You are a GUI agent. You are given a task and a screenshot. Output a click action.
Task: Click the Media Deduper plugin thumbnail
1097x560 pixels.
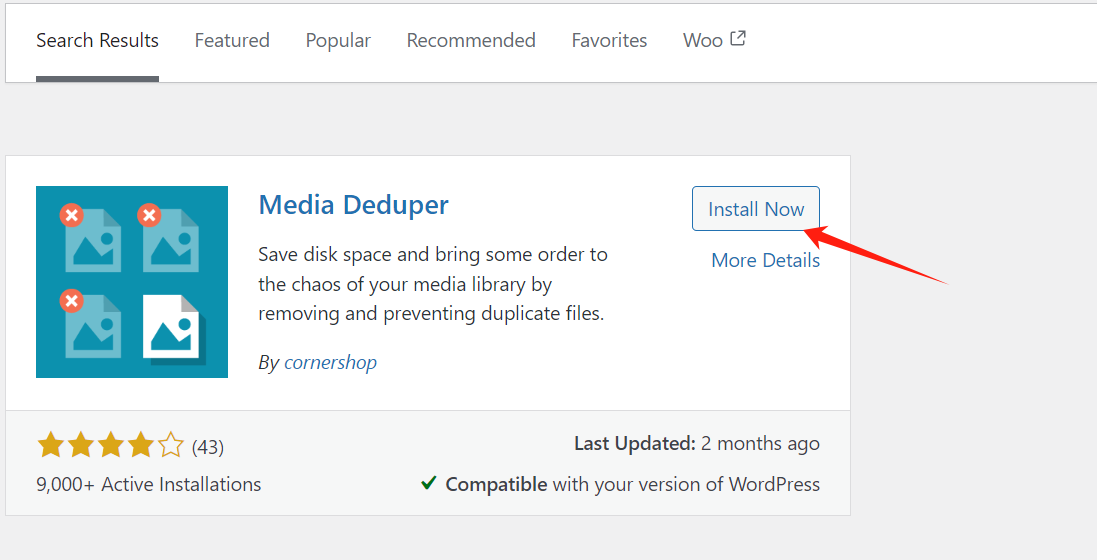[x=132, y=282]
